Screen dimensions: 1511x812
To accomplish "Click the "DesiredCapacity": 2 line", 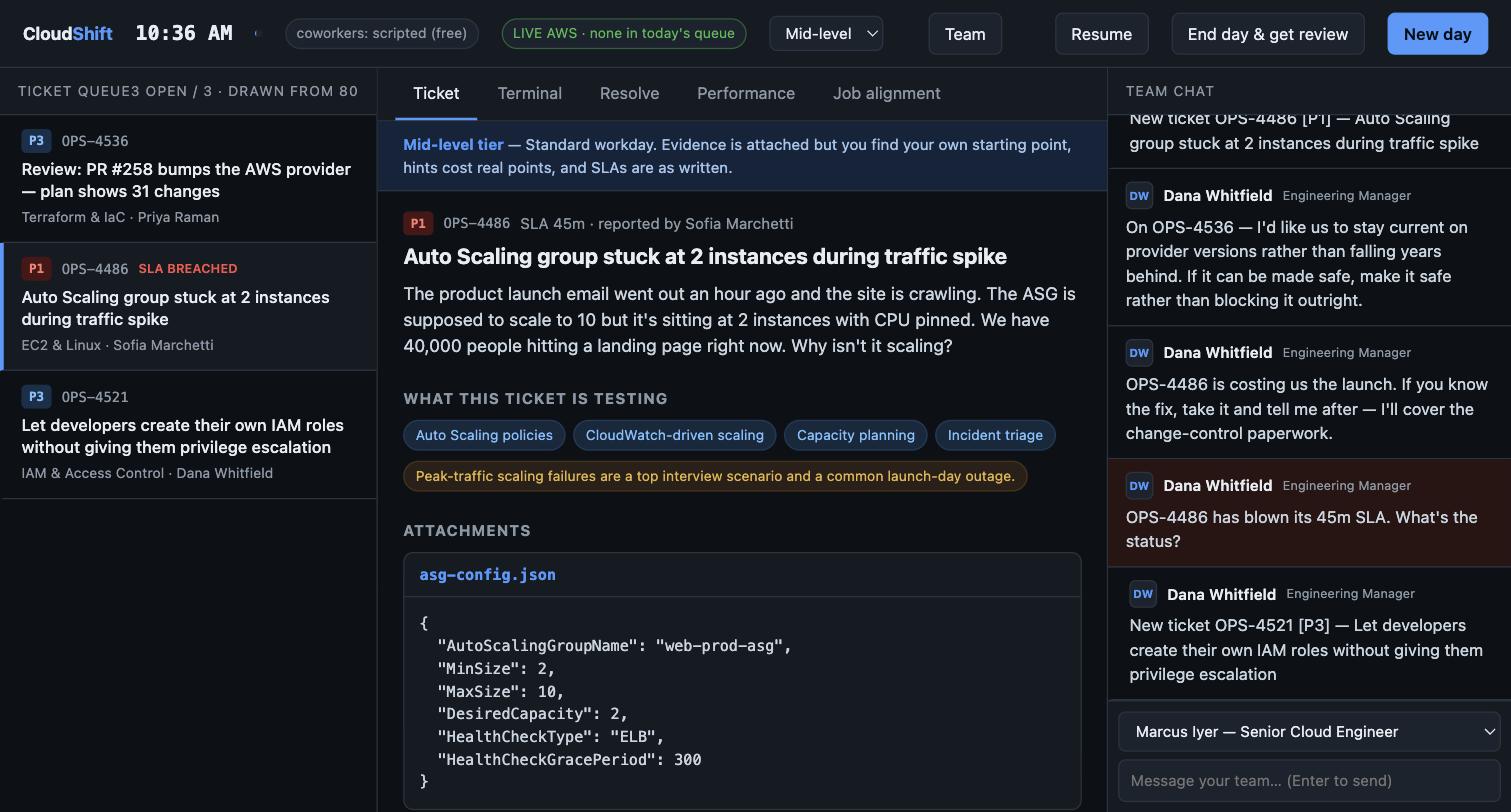I will click(533, 714).
